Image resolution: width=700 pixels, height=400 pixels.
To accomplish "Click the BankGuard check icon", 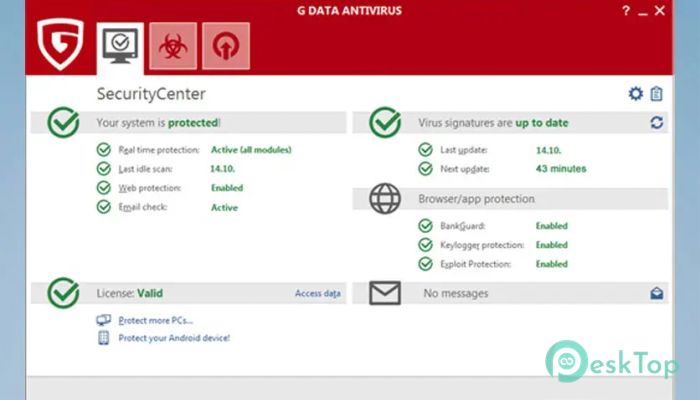I will tap(425, 225).
